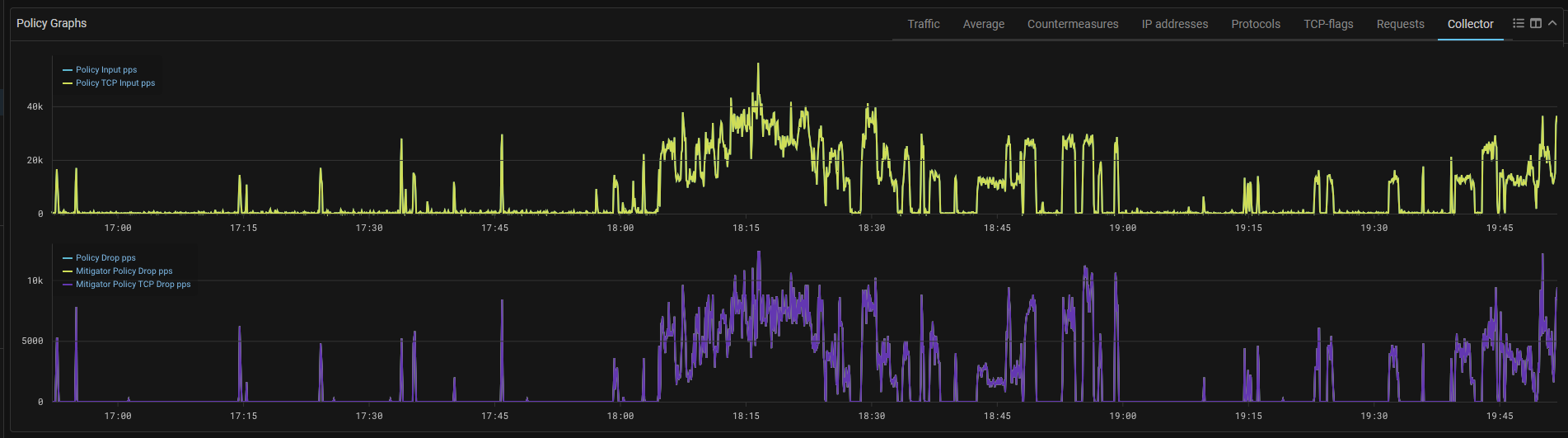Show the Requests tab
This screenshot has width=1568, height=438.
[1400, 24]
